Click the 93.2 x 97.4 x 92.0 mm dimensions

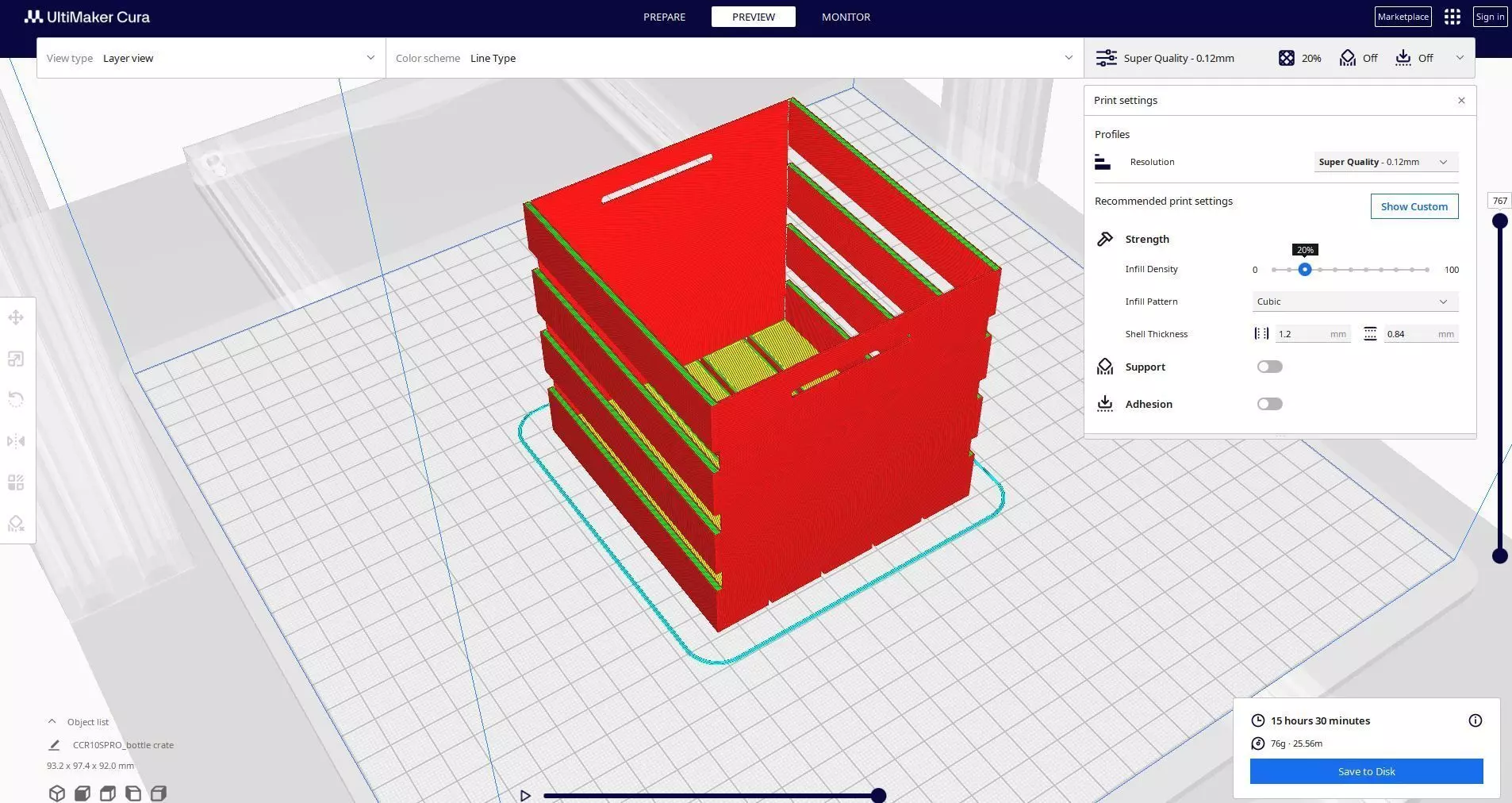click(x=90, y=766)
